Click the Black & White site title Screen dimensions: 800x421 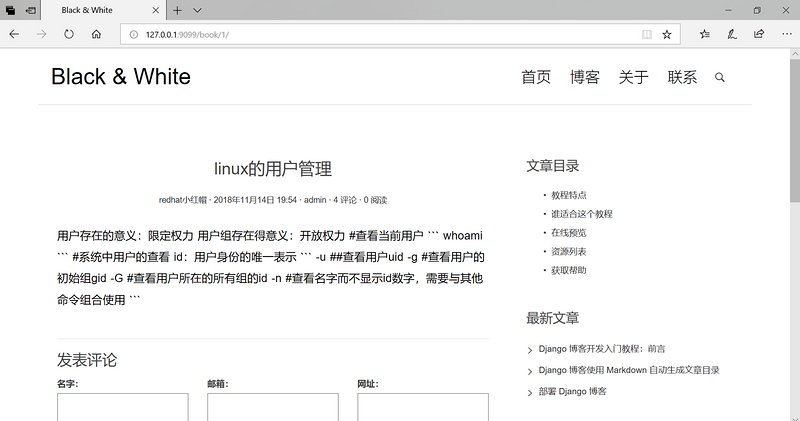[121, 77]
